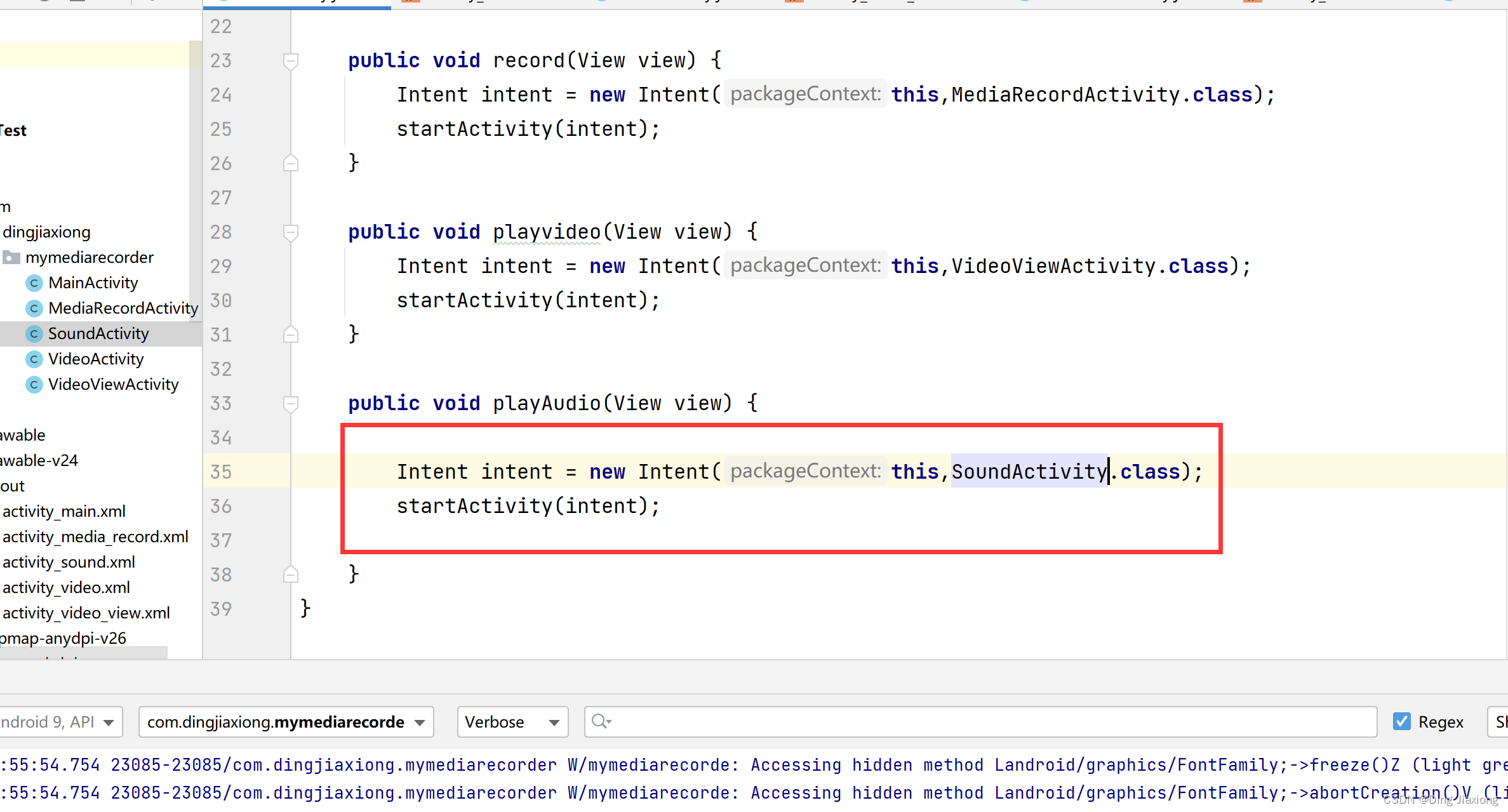Open MediaRecordActivity class in project tree
Viewport: 1508px width, 812px height.
coord(123,308)
